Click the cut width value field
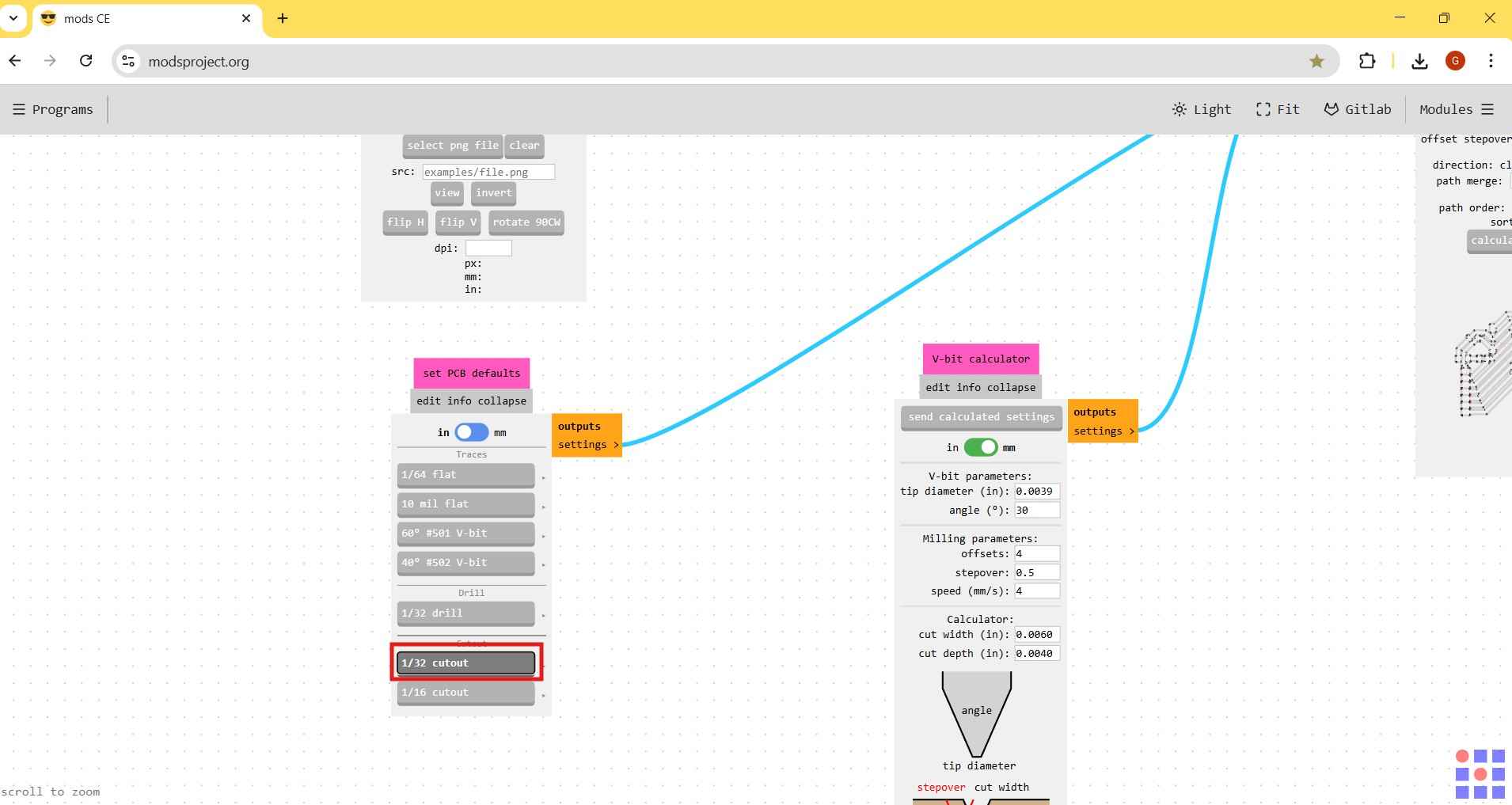 tap(1037, 635)
